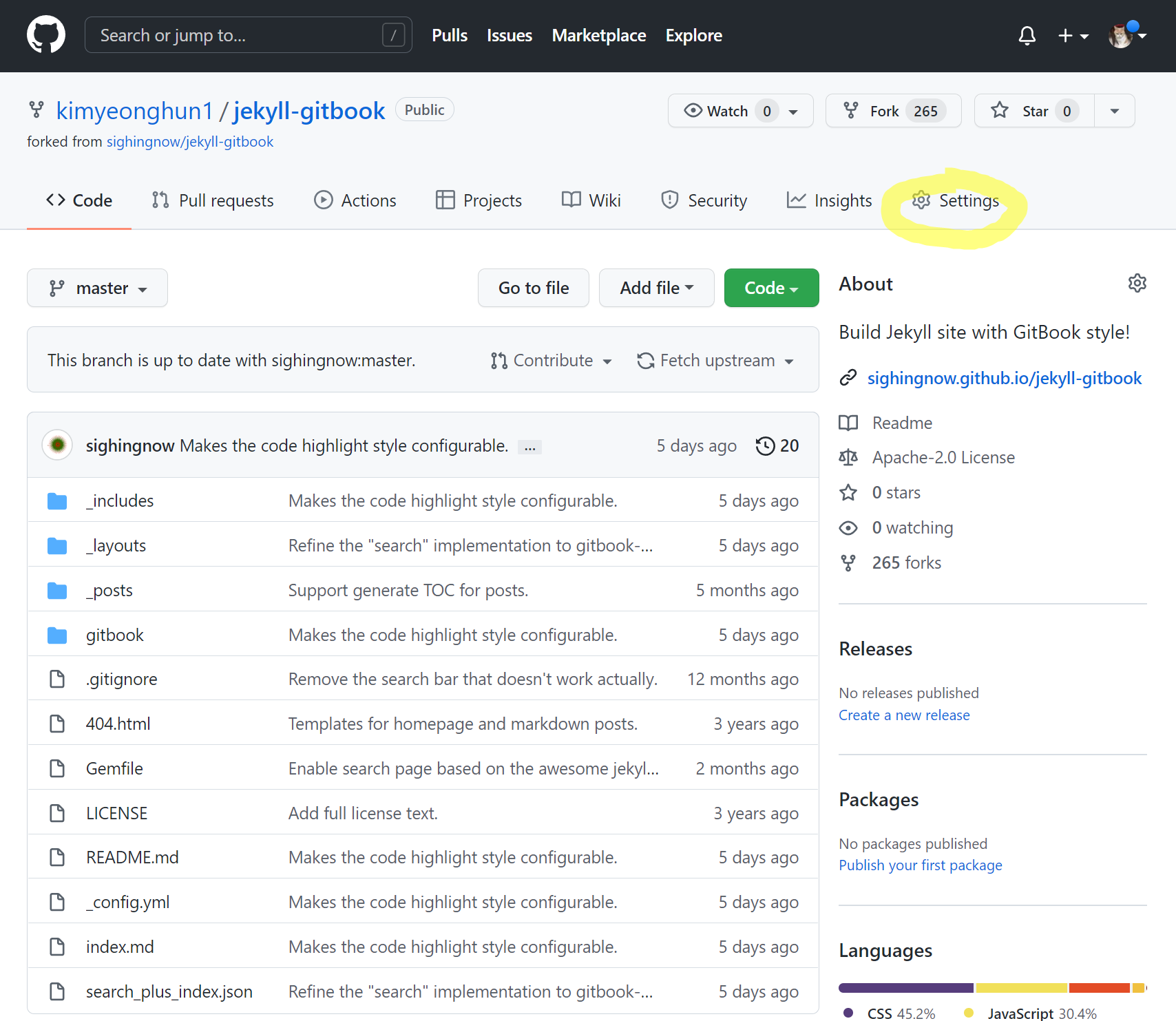Click the _includes folder icon

(57, 501)
